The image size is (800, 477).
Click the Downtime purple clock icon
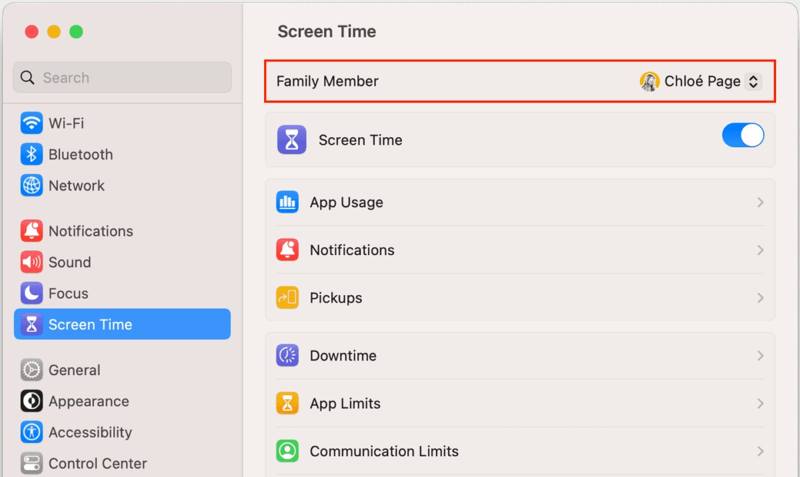tap(287, 355)
